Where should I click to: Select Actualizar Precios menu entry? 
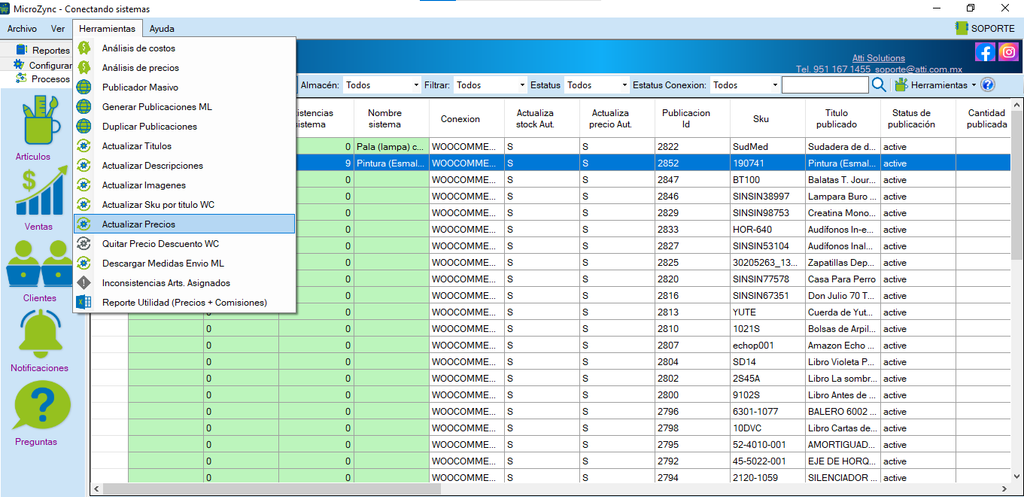[x=184, y=224]
